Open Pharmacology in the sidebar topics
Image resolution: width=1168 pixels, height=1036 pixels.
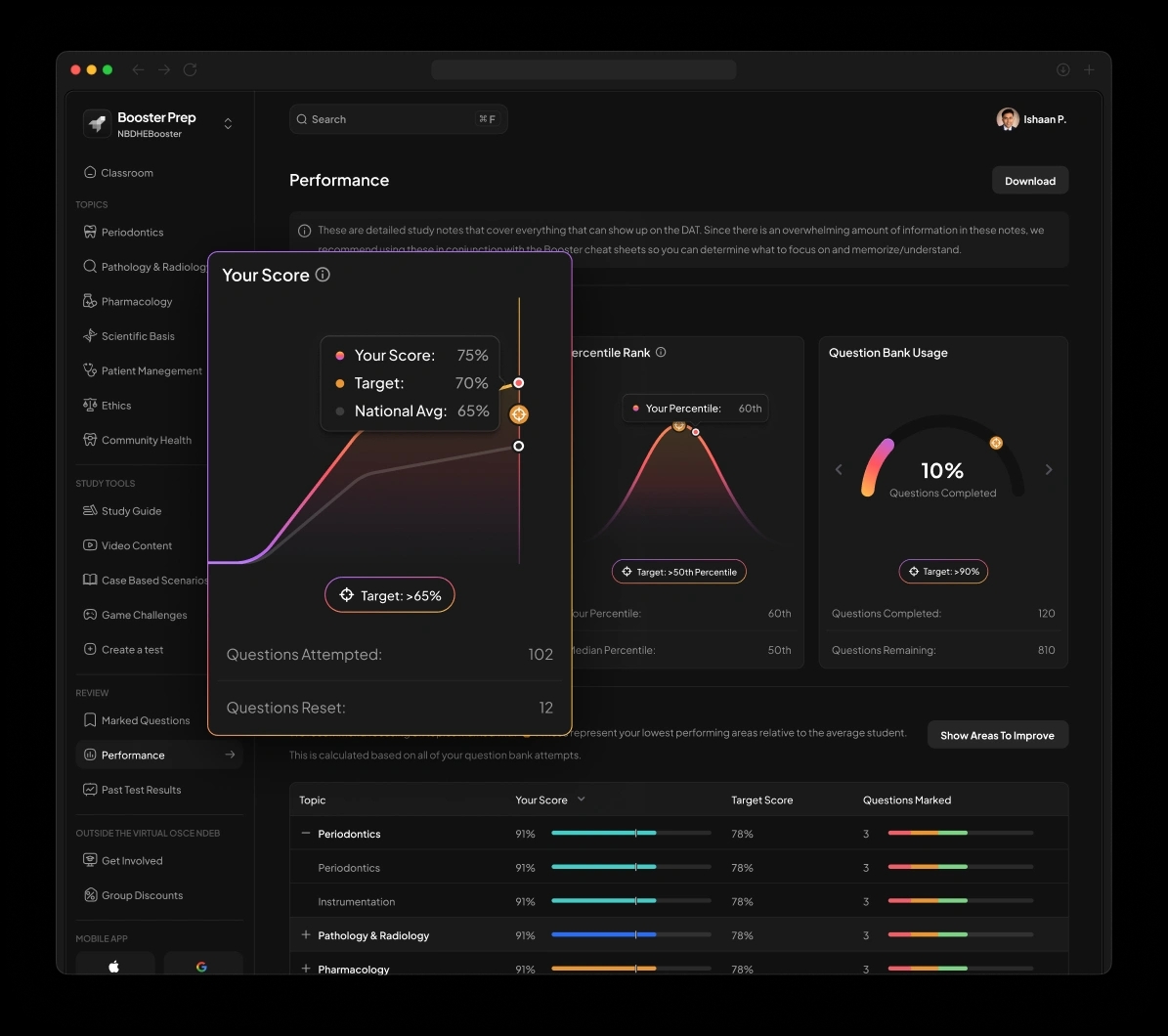pyautogui.click(x=128, y=302)
